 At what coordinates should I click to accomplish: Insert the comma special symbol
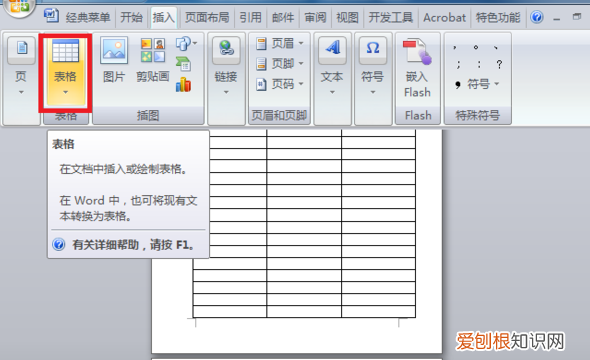click(x=455, y=47)
